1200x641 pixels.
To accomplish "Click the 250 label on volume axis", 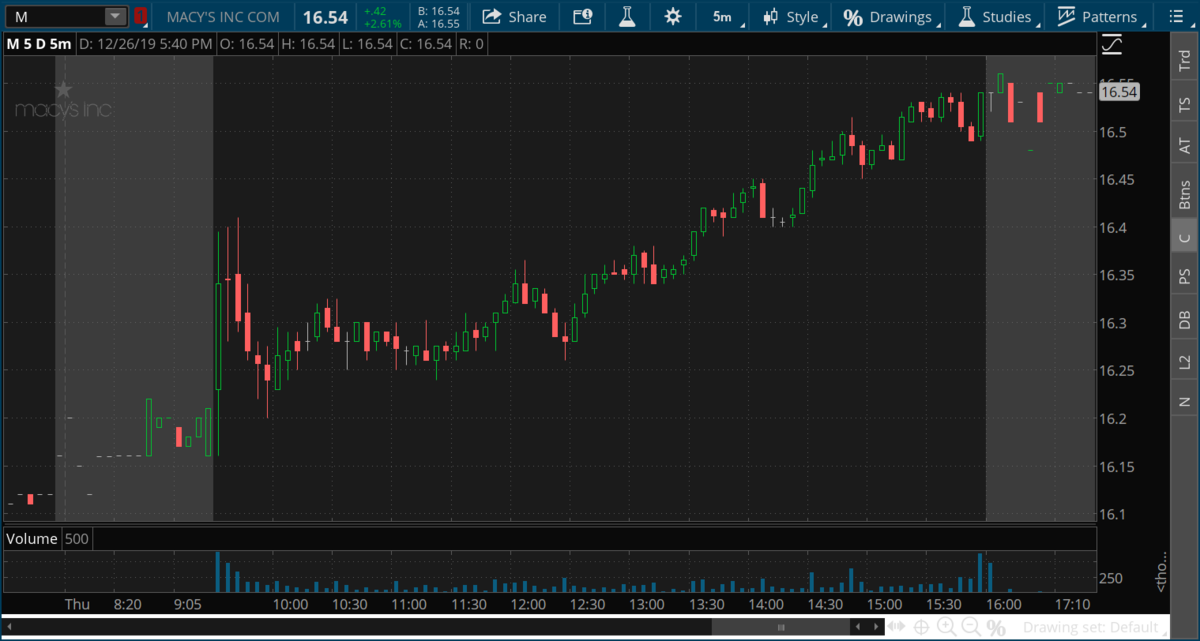I will [x=1113, y=578].
